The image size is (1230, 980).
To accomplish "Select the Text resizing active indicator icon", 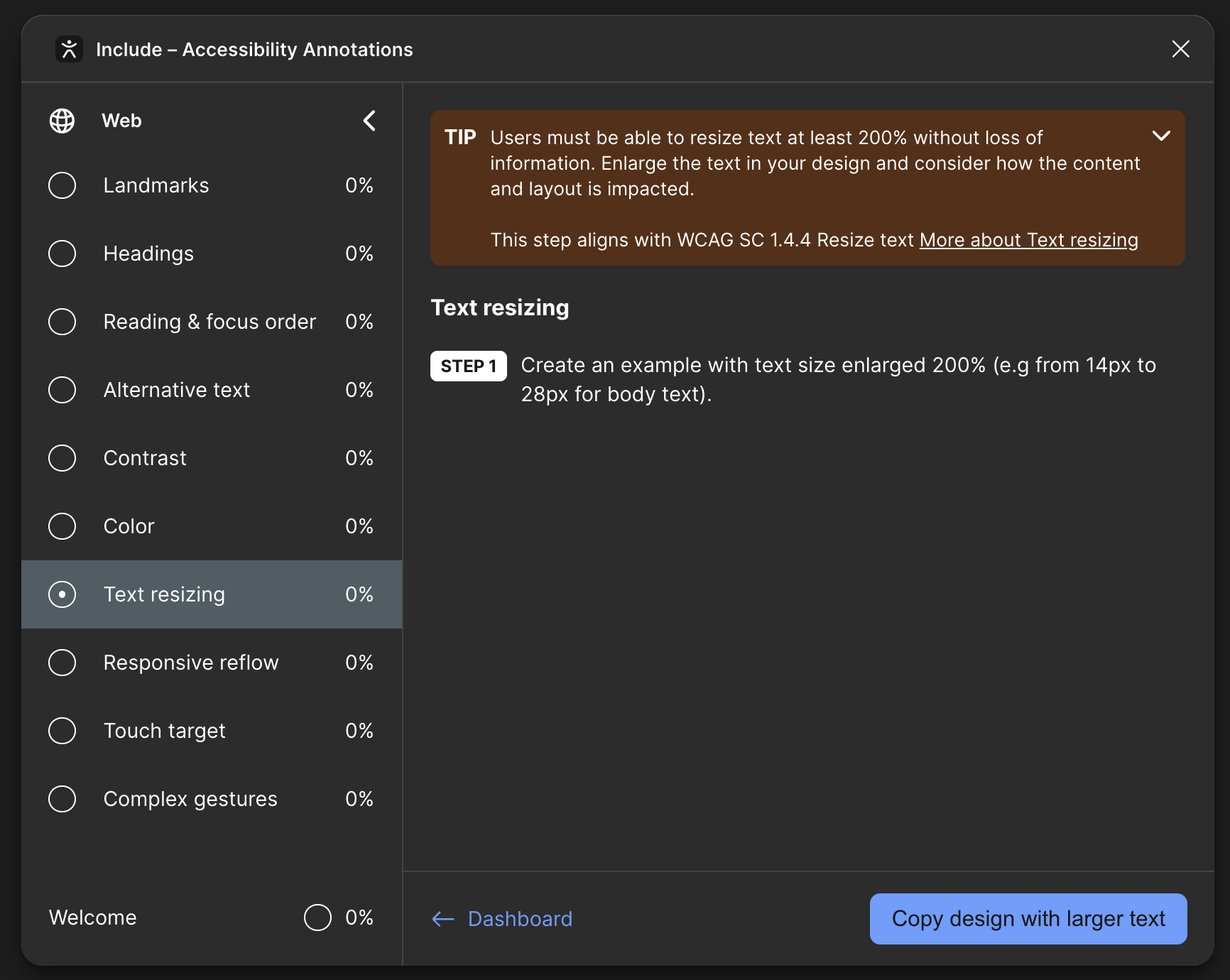I will click(x=62, y=594).
